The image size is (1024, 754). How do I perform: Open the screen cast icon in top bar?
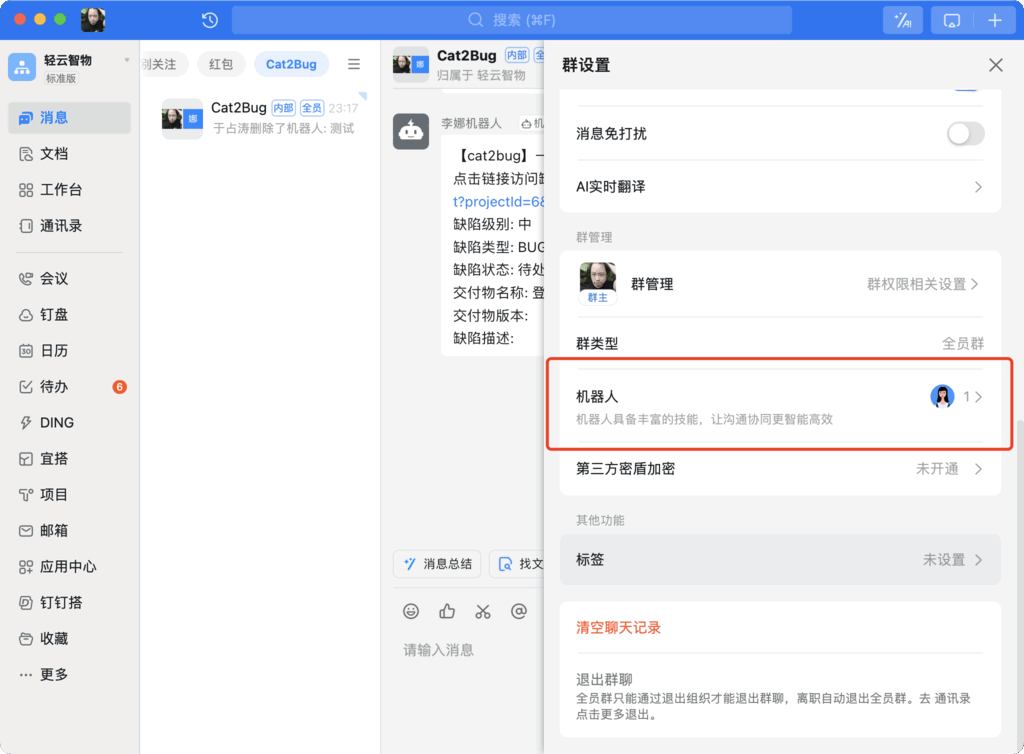(952, 20)
